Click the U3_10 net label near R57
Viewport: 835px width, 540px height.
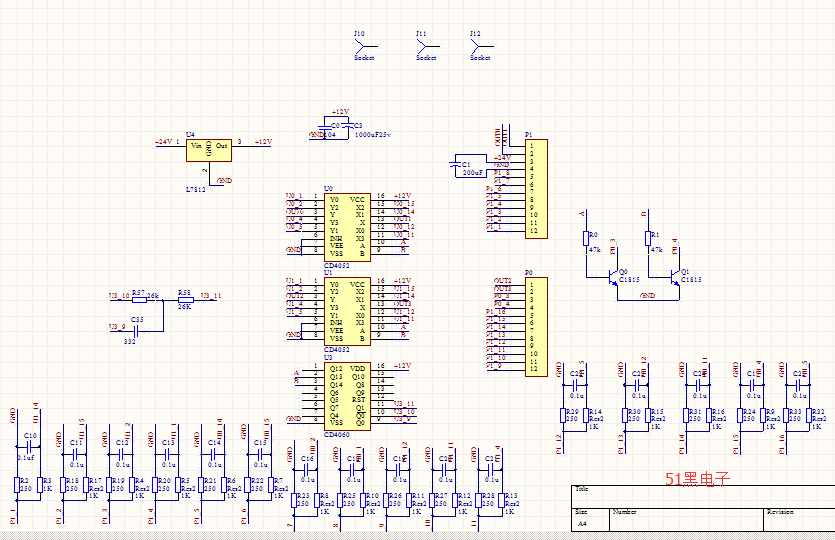(119, 296)
